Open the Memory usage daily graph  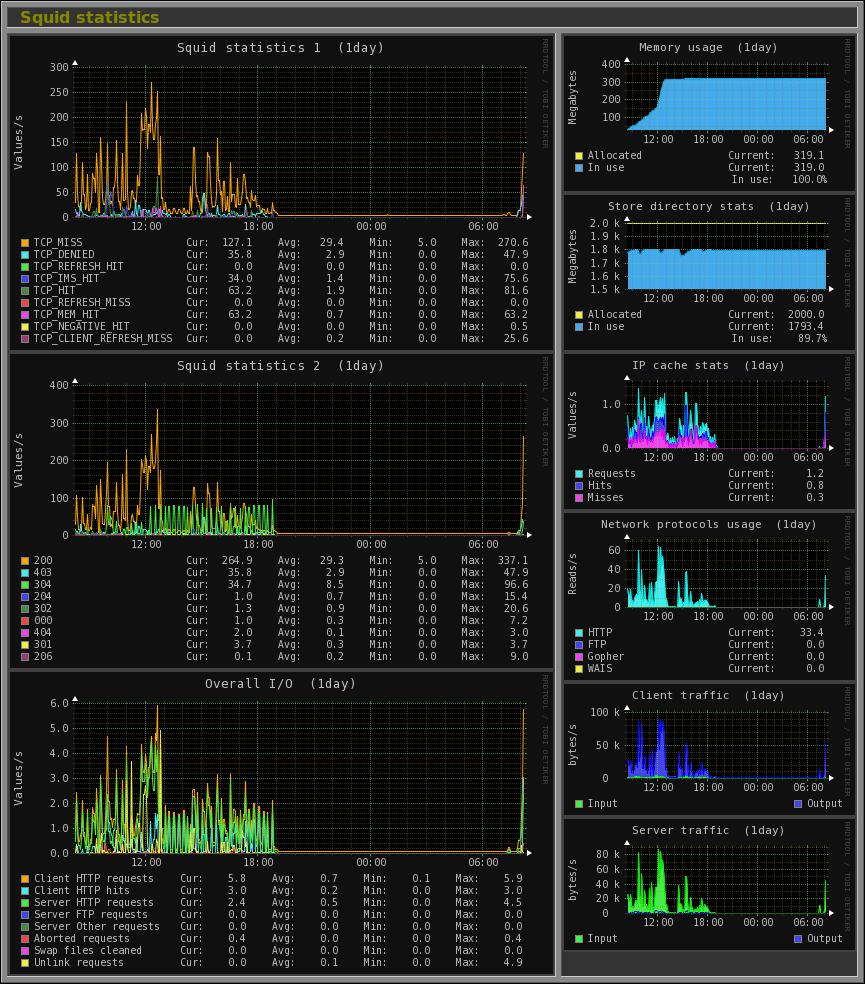[x=709, y=113]
